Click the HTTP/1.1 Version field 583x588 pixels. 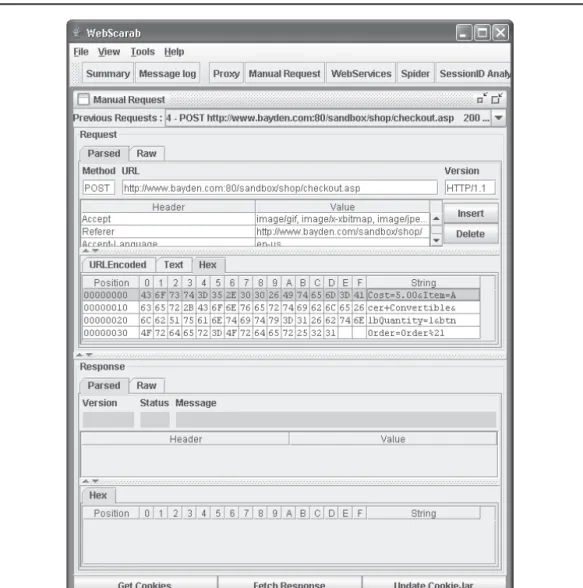coord(470,188)
